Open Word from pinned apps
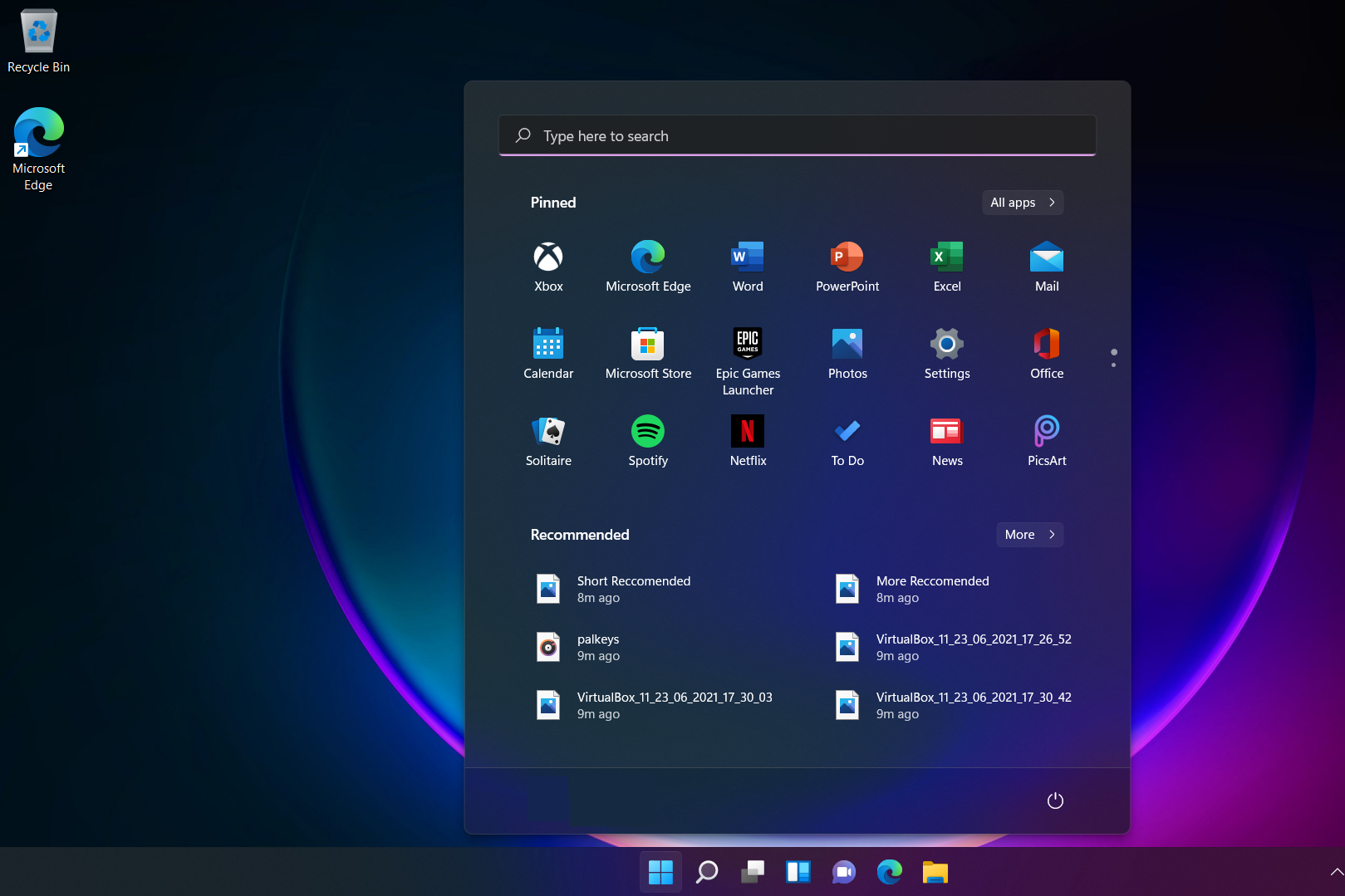The width and height of the screenshot is (1345, 896). coord(748,267)
